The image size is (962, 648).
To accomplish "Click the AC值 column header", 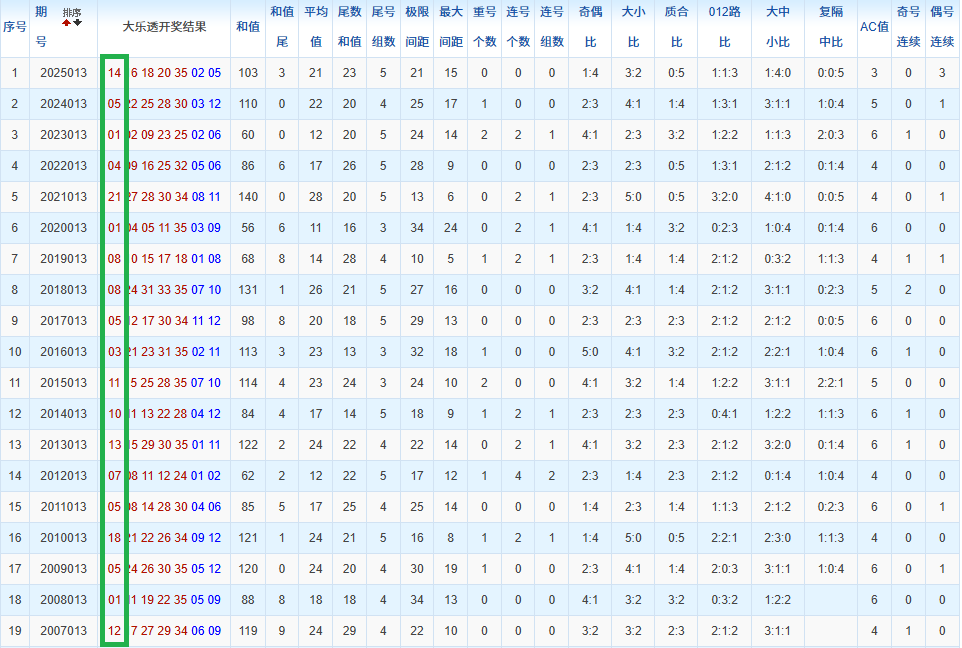I will [x=874, y=27].
